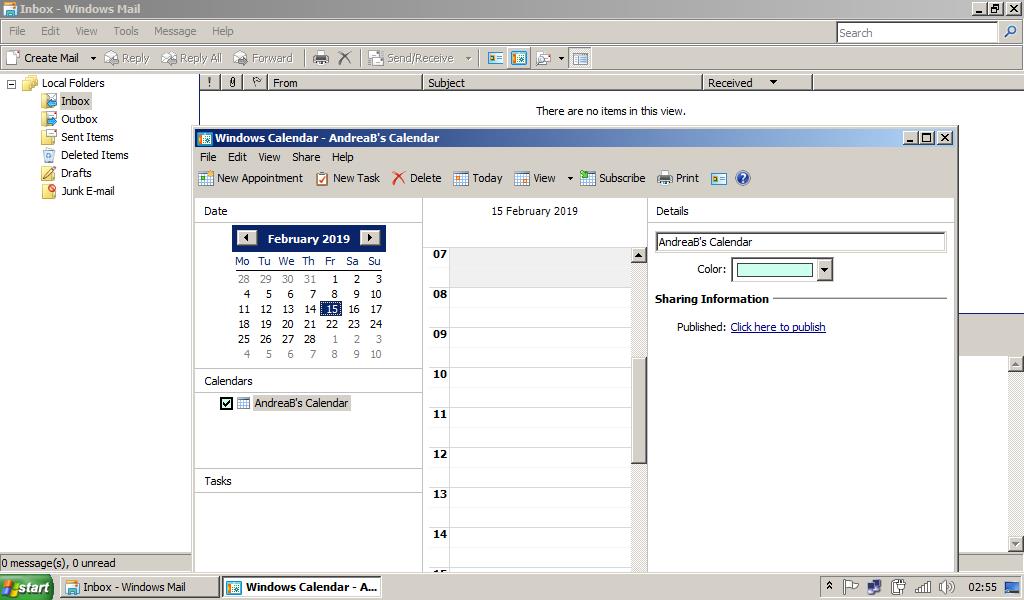This screenshot has width=1024, height=600.
Task: Click the Delete X icon in Mail toolbar
Action: 345,58
